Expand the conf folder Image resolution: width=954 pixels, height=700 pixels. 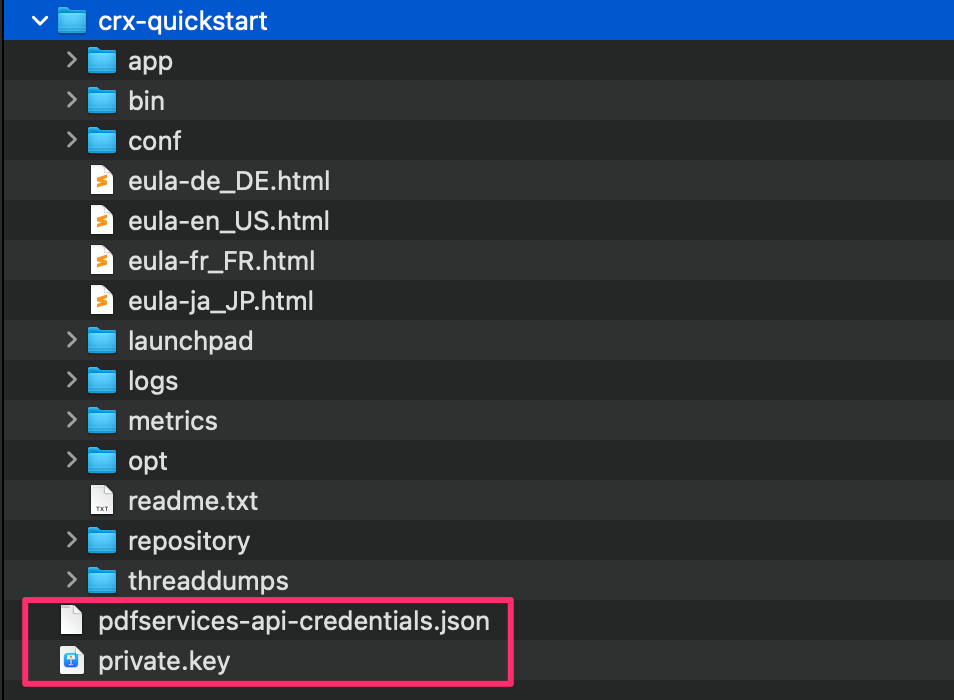tap(70, 141)
